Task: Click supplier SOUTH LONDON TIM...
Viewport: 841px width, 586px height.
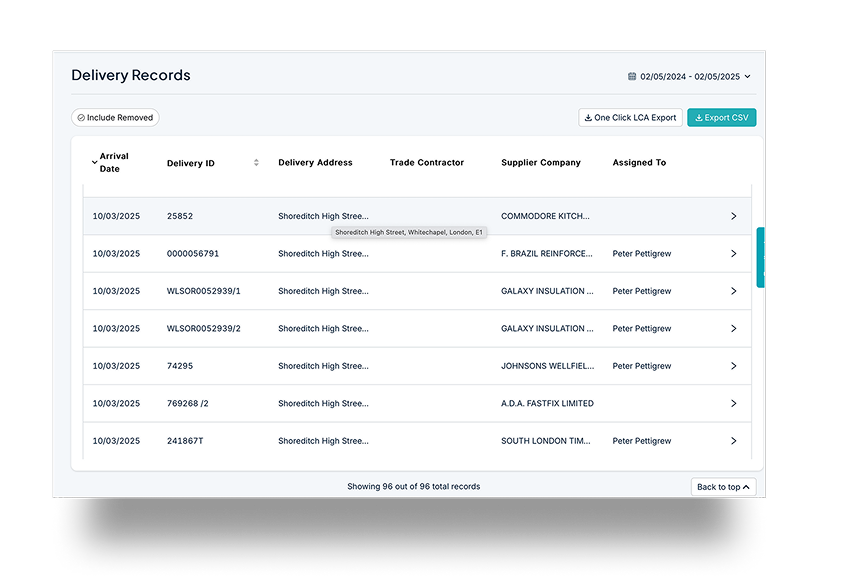Action: tap(545, 441)
